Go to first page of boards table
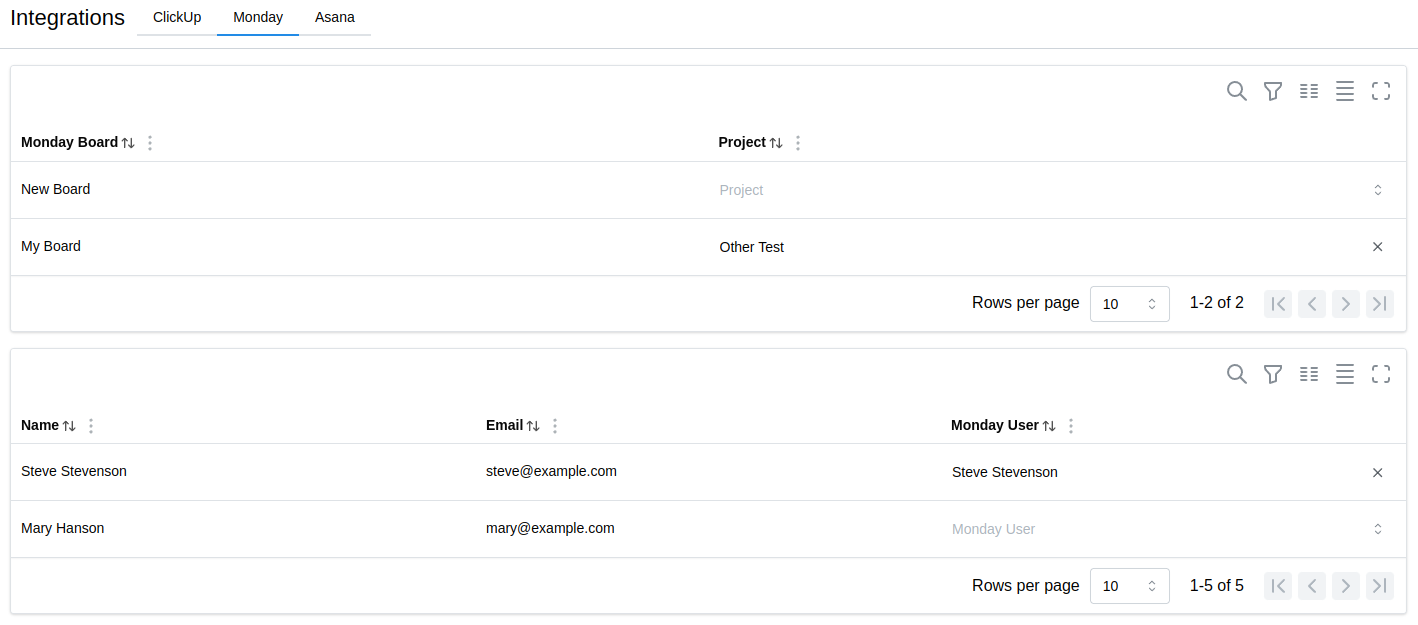This screenshot has width=1418, height=625. tap(1278, 304)
